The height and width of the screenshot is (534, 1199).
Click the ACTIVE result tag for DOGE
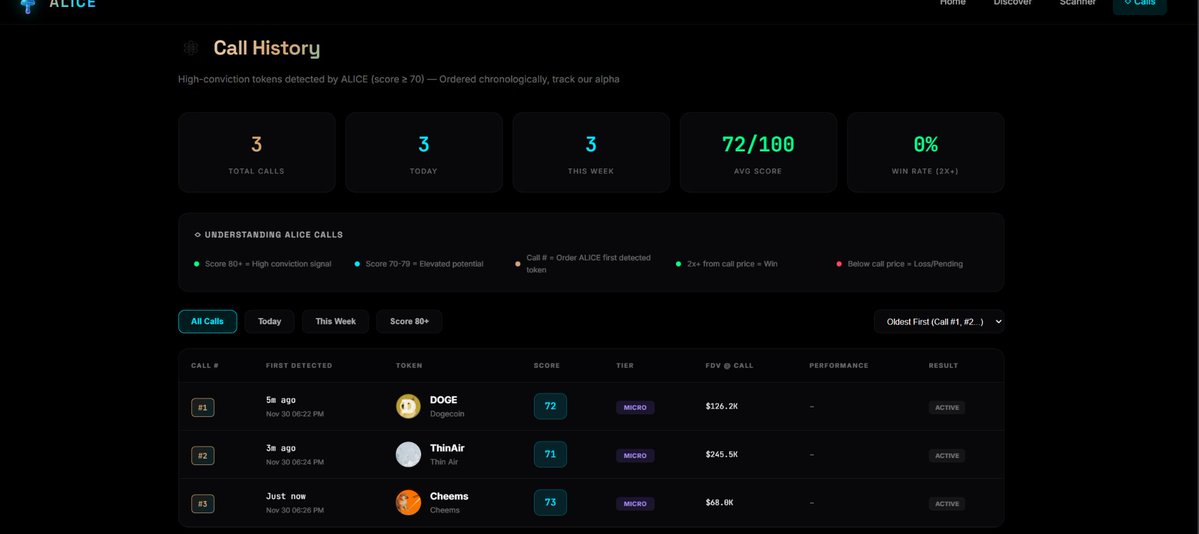click(x=947, y=408)
